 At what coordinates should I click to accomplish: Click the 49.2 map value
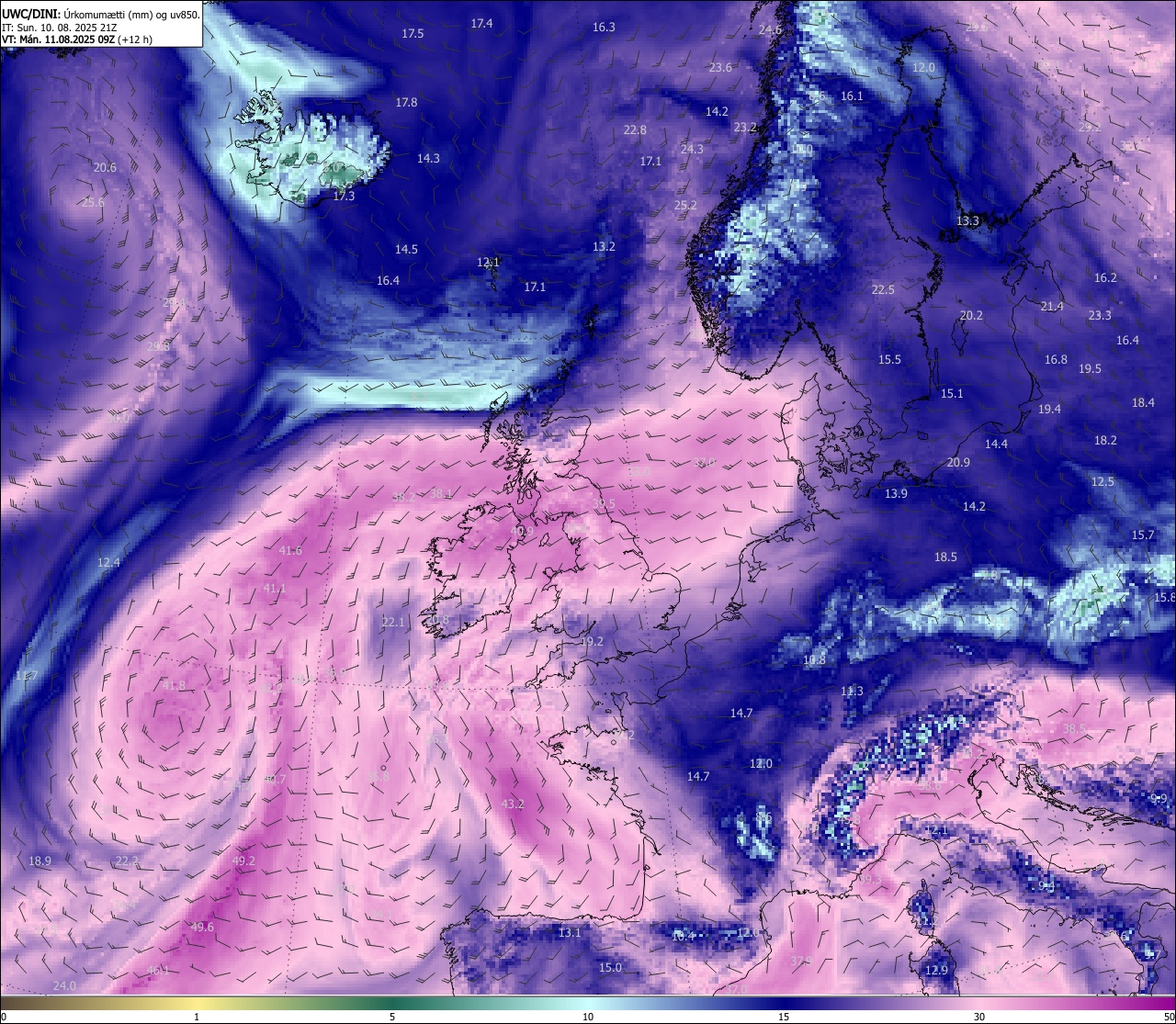pyautogui.click(x=243, y=861)
